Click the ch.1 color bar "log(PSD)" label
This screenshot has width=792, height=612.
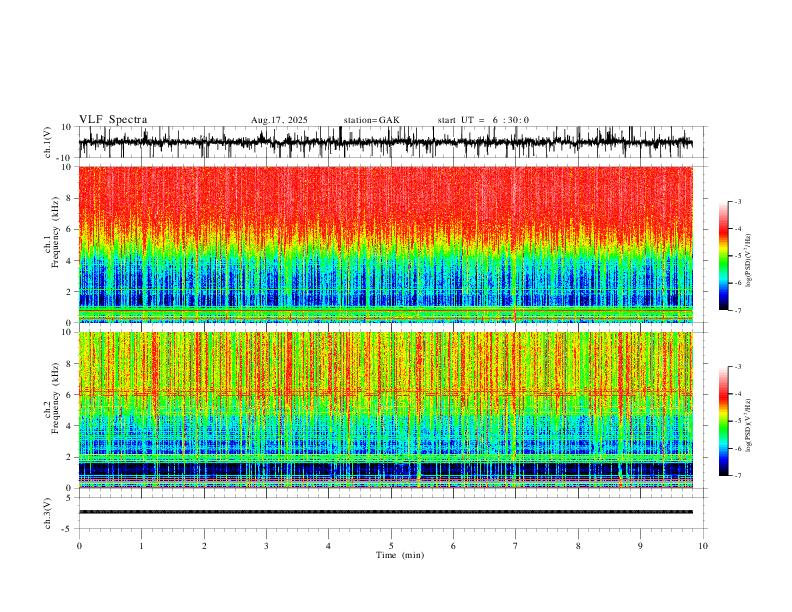749,261
